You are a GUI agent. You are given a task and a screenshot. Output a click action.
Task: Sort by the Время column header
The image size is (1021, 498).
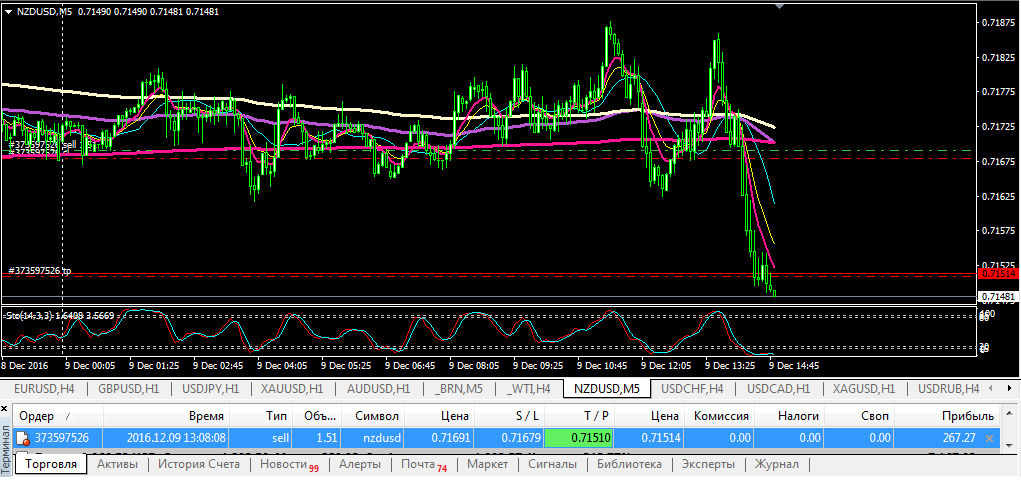(x=166, y=416)
